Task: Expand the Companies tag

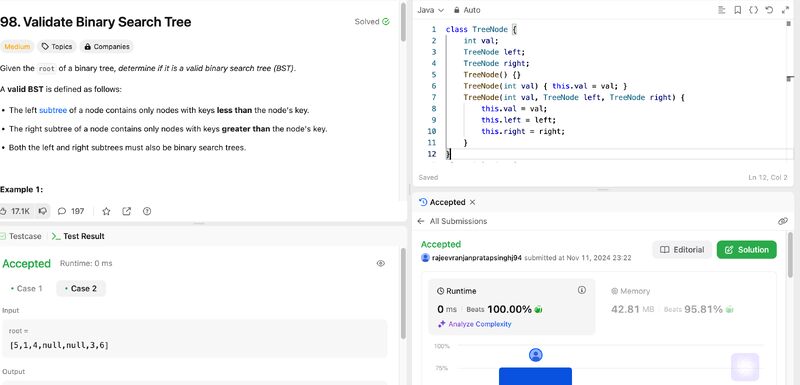Action: click(x=107, y=46)
